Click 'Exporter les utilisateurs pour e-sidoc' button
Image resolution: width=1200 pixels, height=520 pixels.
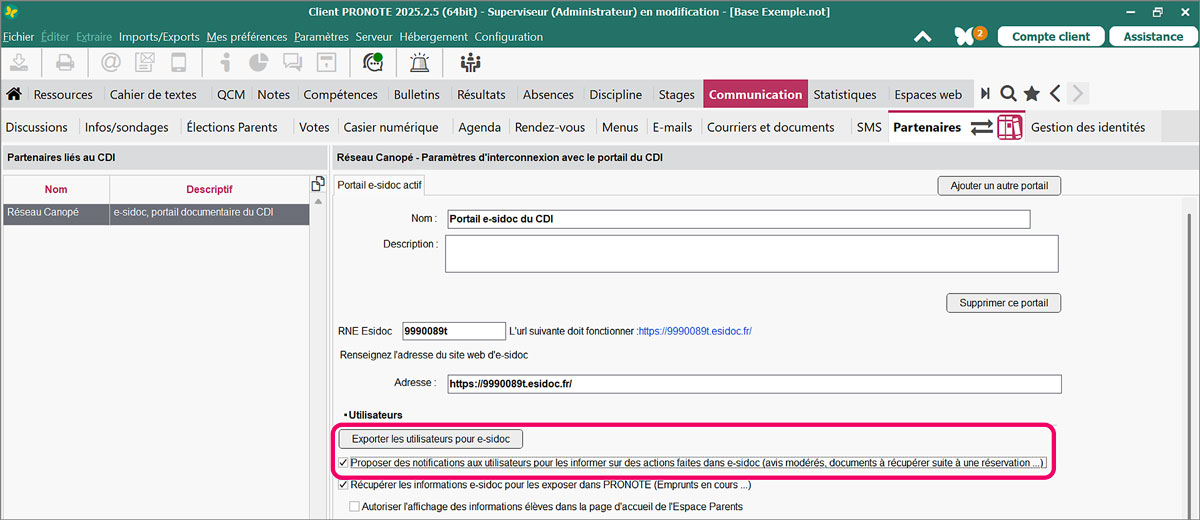pyautogui.click(x=431, y=439)
